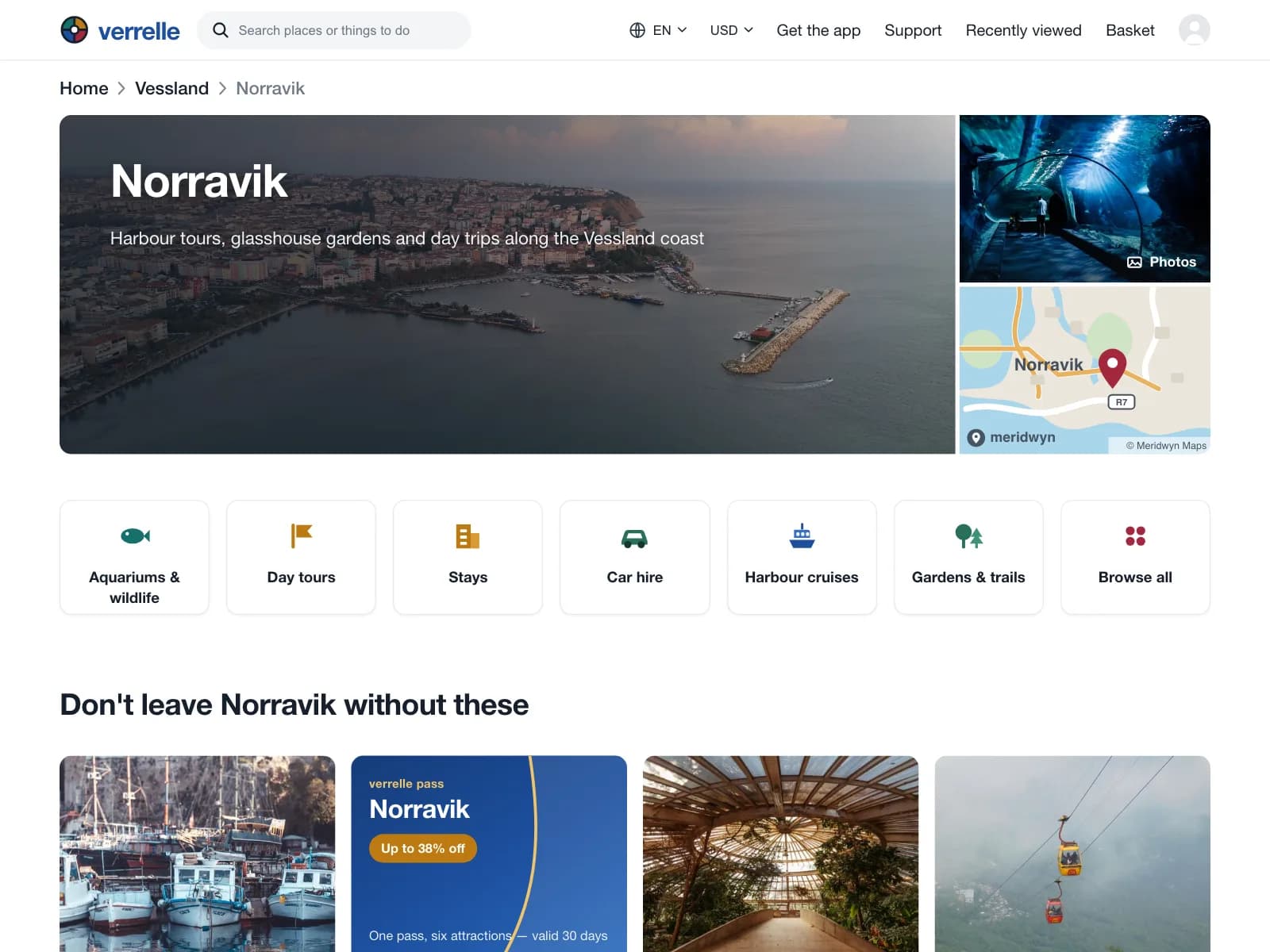Screen dimensions: 1270x952
Task: Click the Up to 38% off badge
Action: 423,848
